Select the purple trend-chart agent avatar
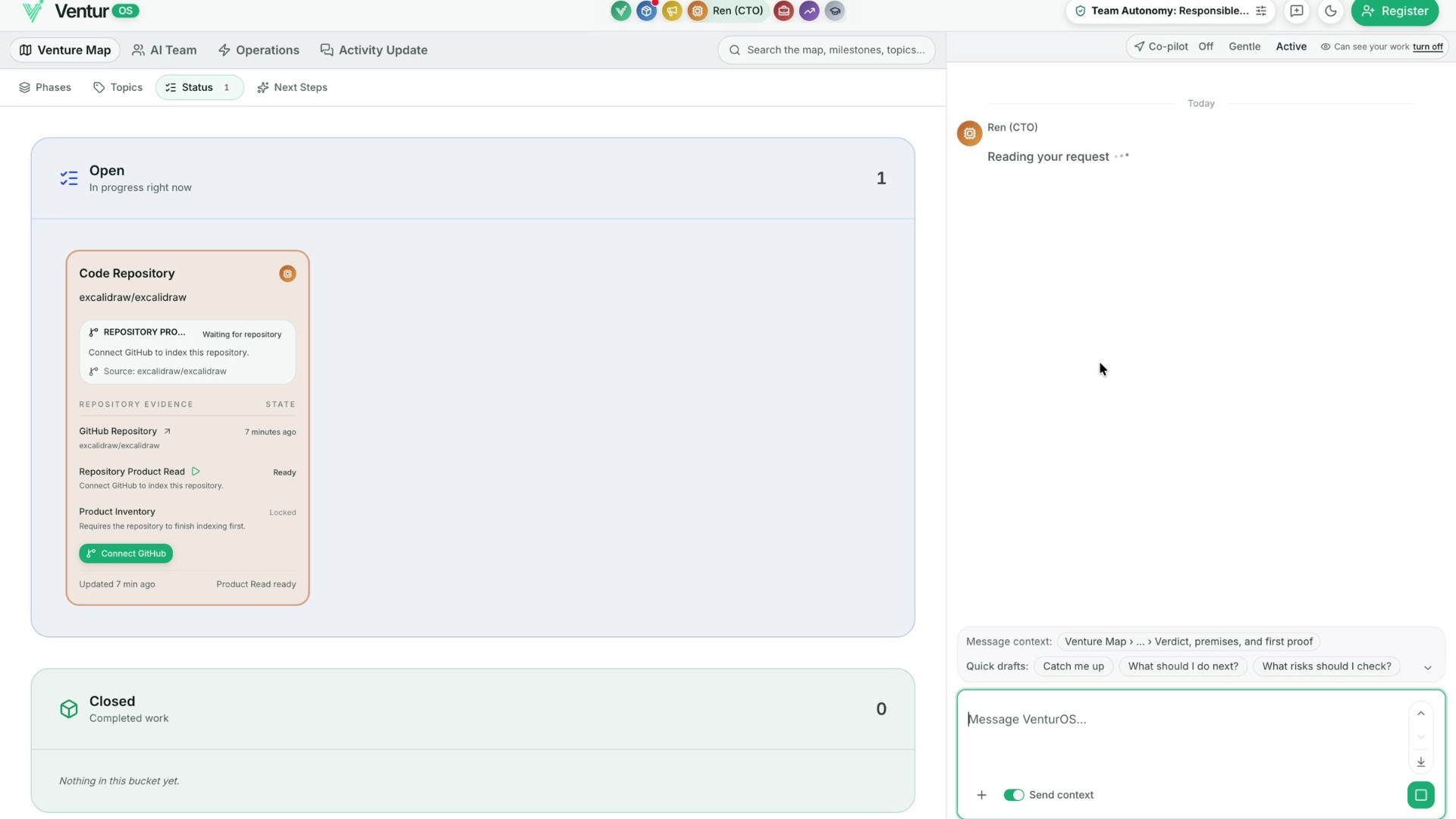 (809, 11)
